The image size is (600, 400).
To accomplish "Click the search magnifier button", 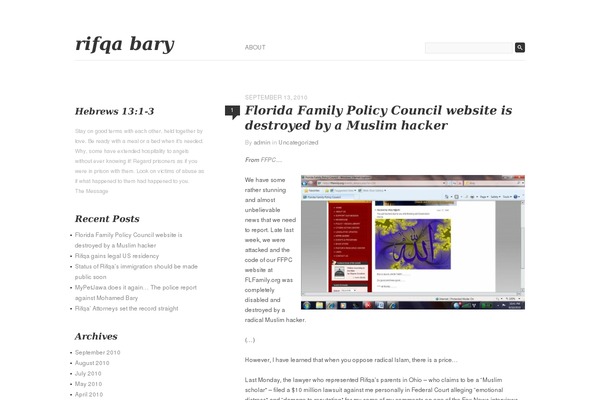I will coord(520,47).
